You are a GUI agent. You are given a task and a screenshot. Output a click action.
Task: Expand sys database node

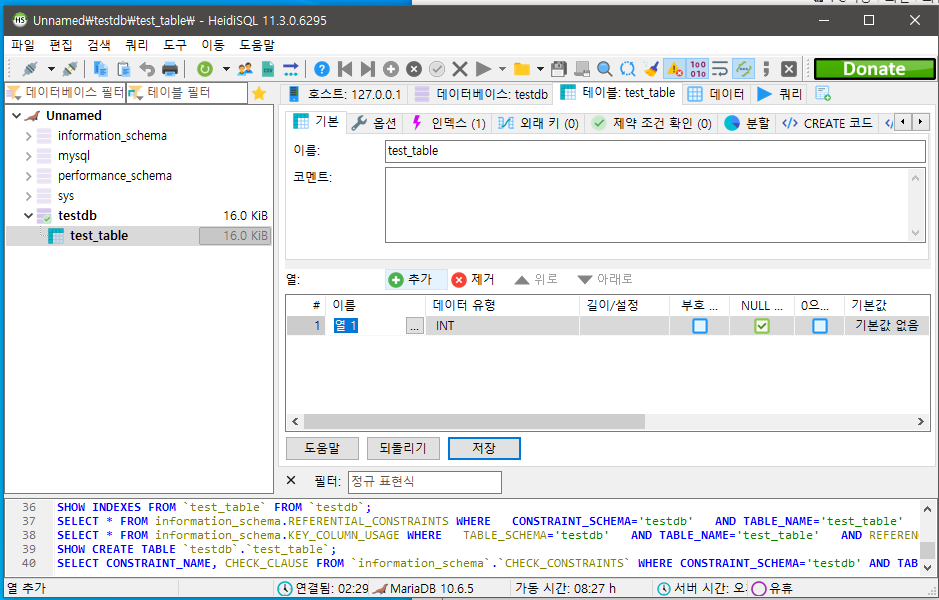click(28, 196)
